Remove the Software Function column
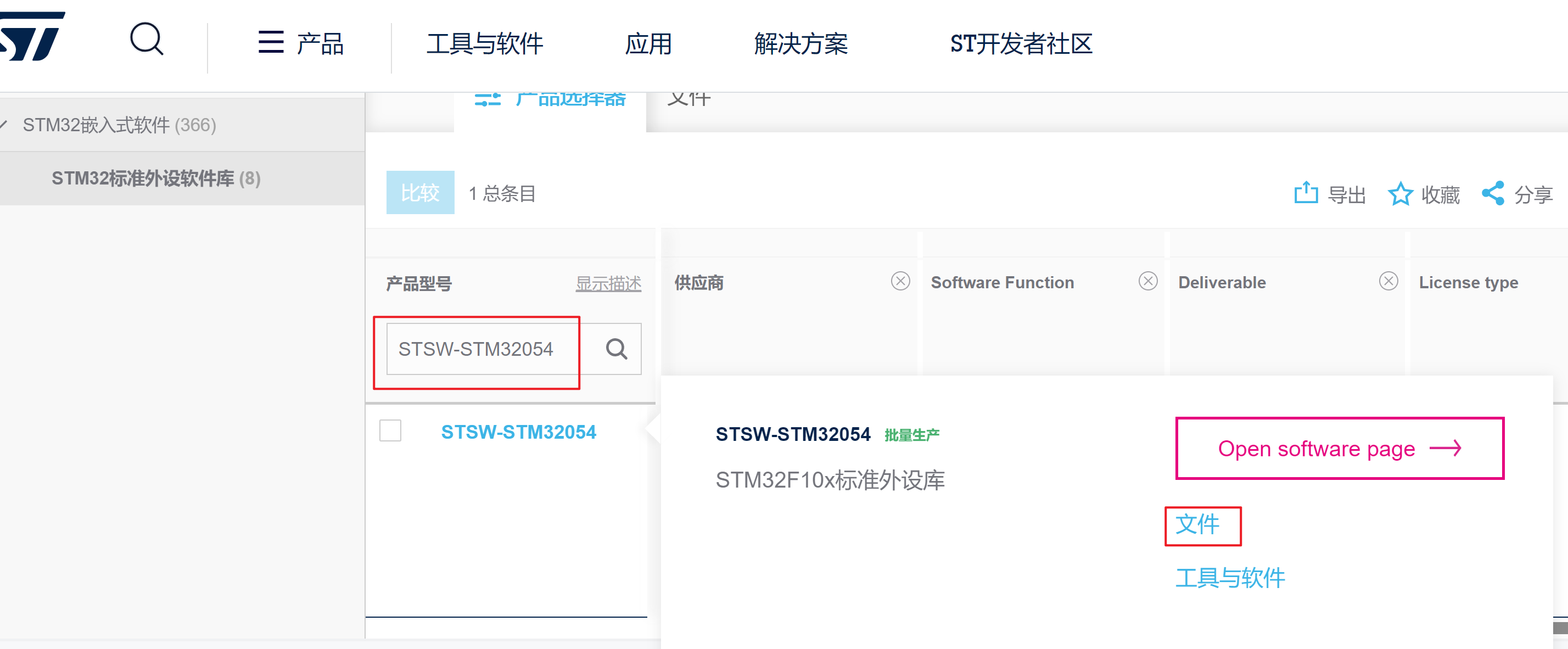The image size is (1568, 649). (x=1147, y=281)
